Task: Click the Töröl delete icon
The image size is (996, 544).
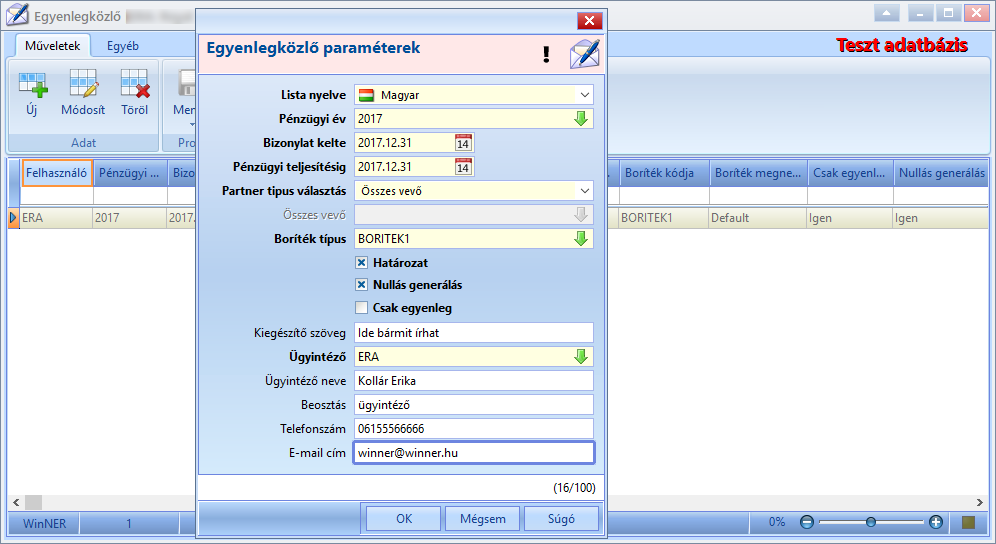Action: (x=135, y=85)
